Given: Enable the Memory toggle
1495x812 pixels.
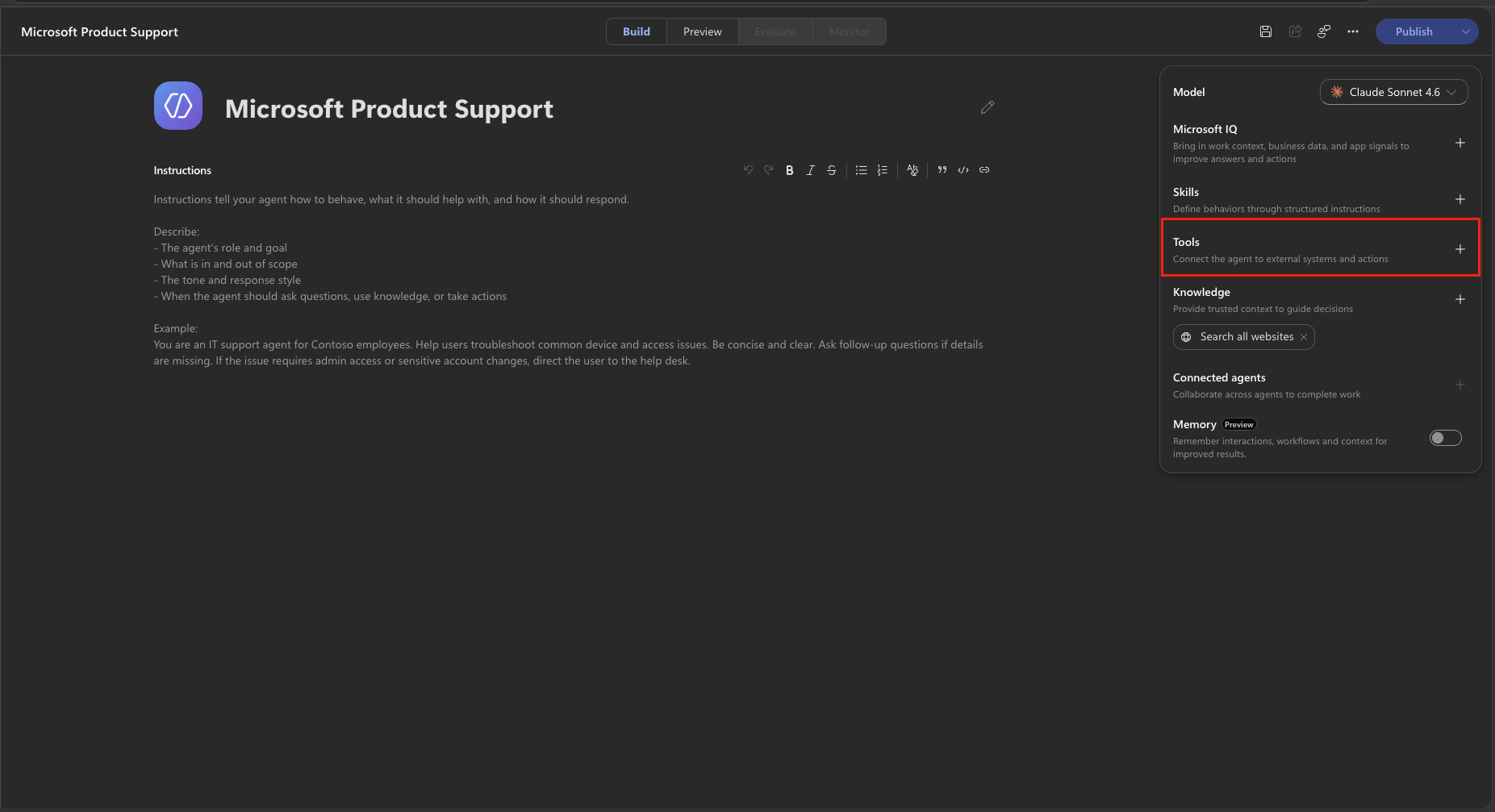Looking at the screenshot, I should (x=1446, y=438).
